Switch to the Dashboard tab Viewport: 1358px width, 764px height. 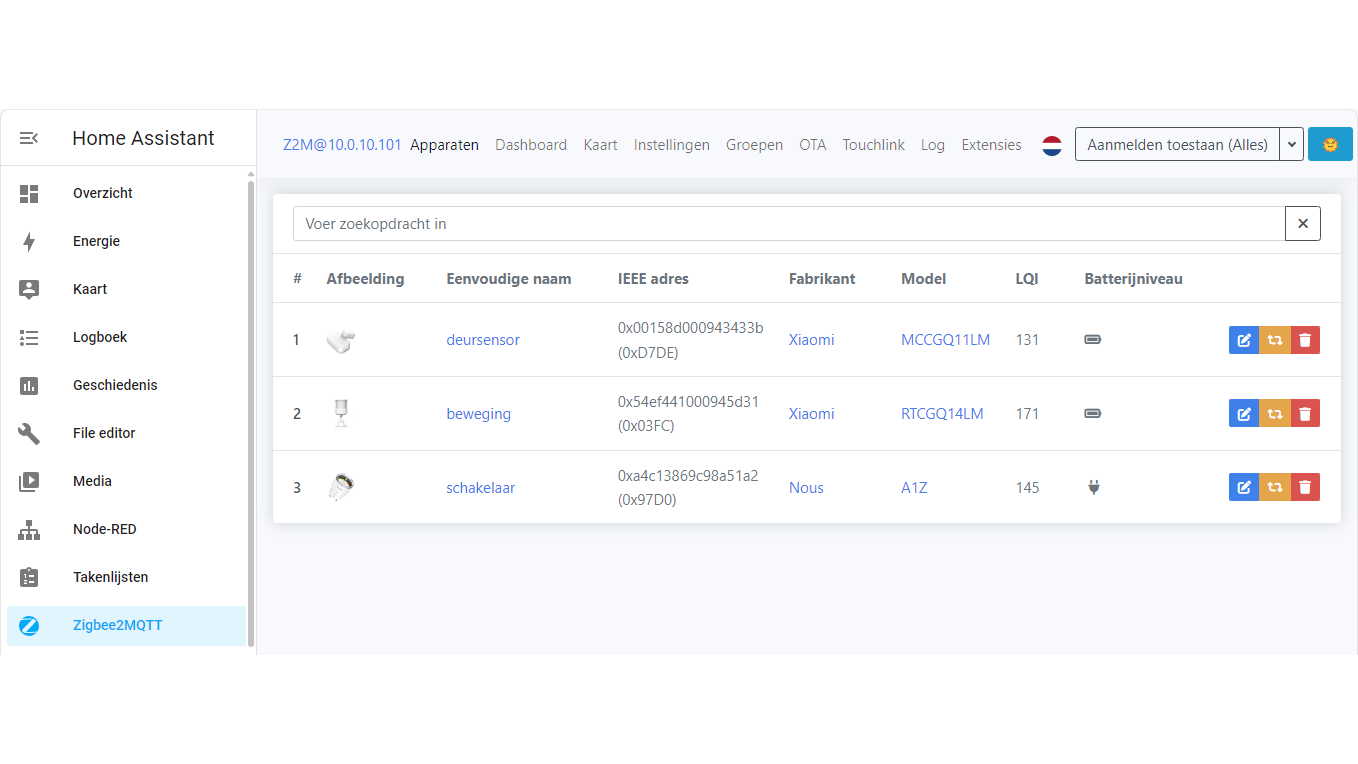click(x=531, y=145)
